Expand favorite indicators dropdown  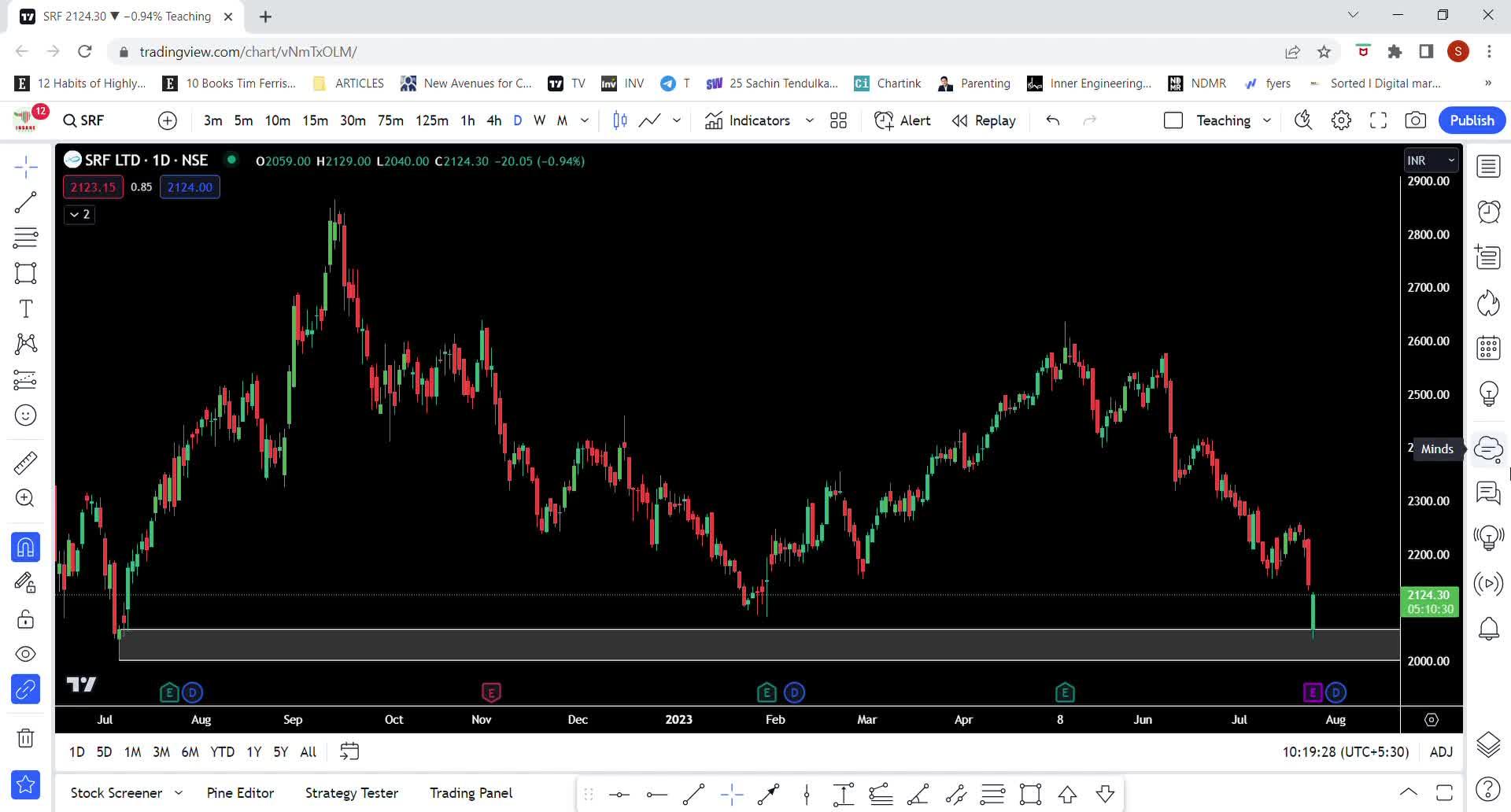pos(809,120)
